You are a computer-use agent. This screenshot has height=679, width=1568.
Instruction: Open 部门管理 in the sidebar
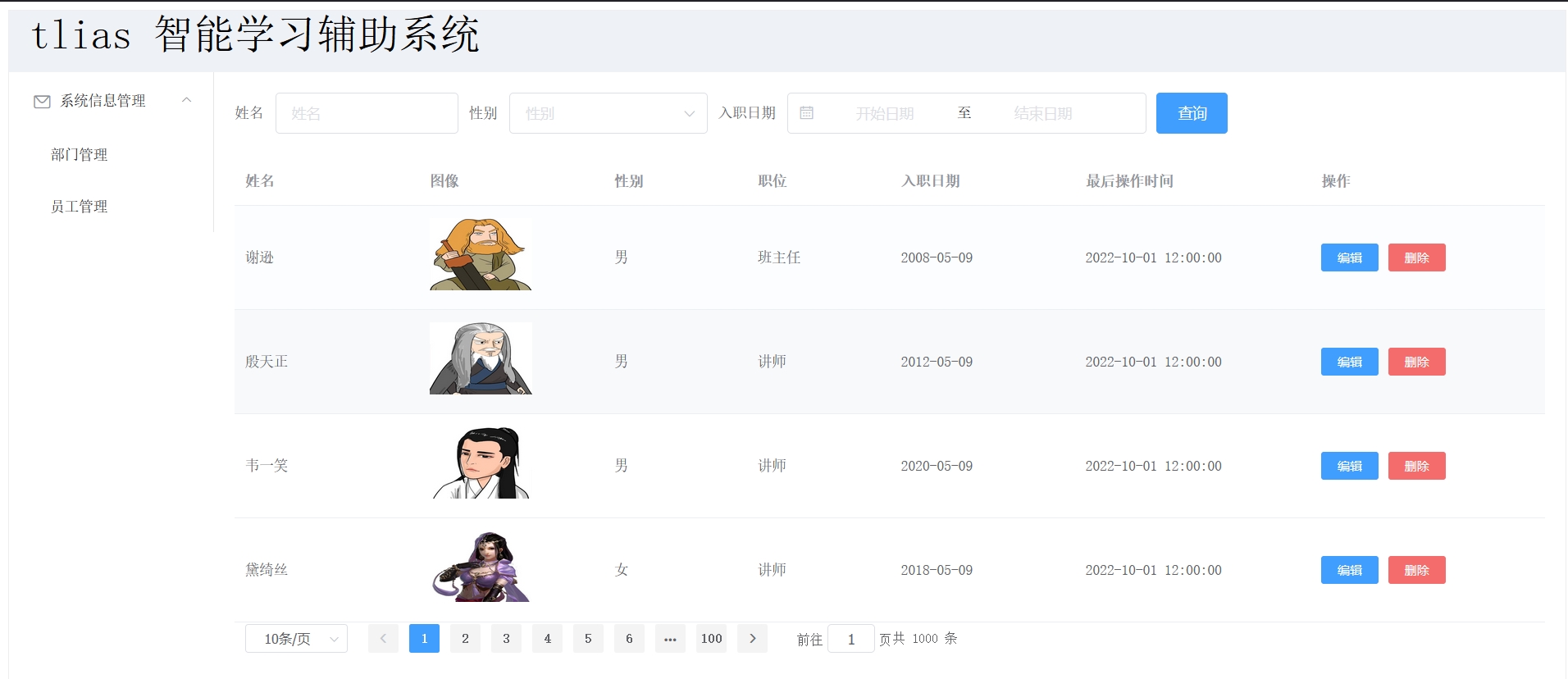[80, 155]
